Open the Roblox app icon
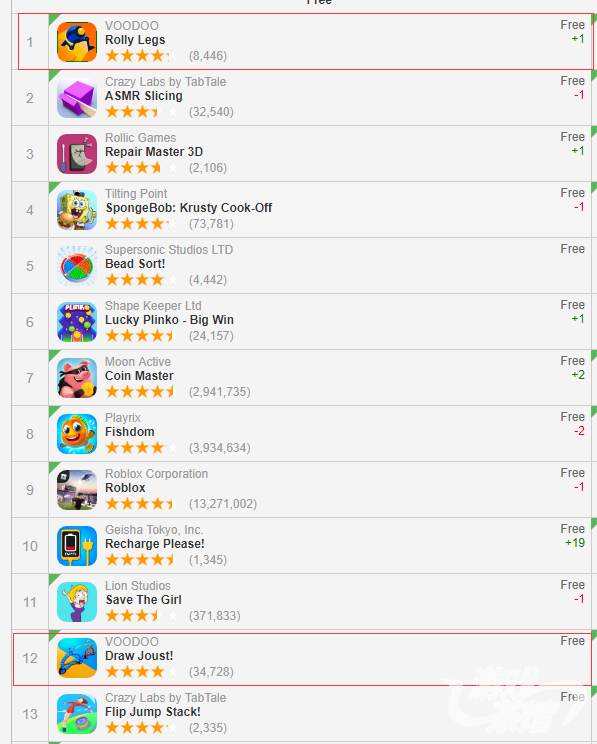The image size is (597, 744). tap(77, 490)
